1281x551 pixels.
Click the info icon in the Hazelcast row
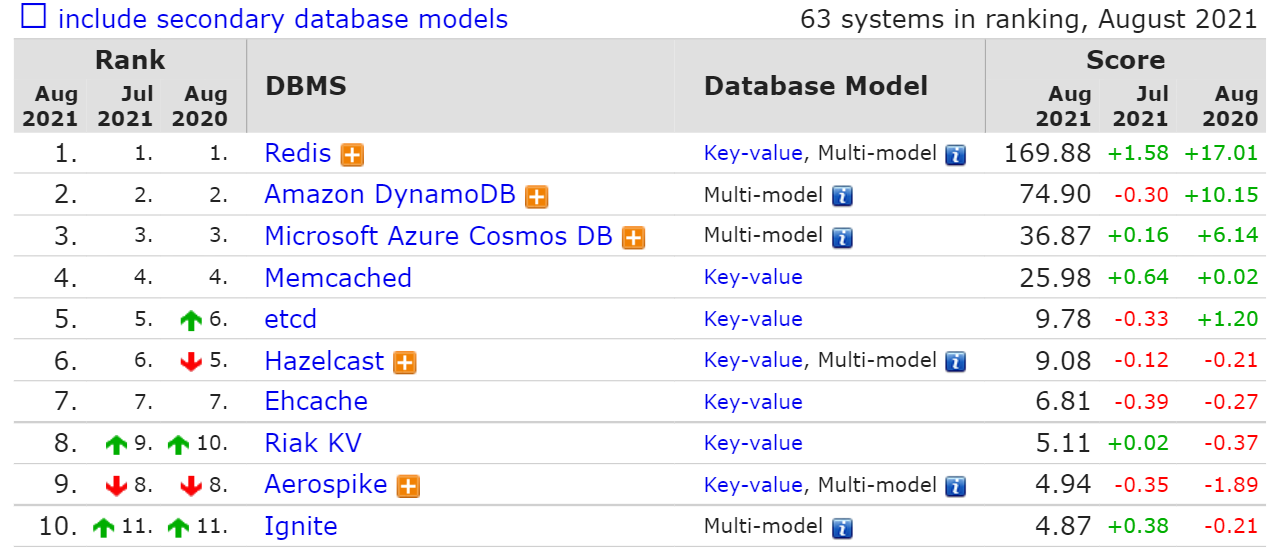(956, 362)
